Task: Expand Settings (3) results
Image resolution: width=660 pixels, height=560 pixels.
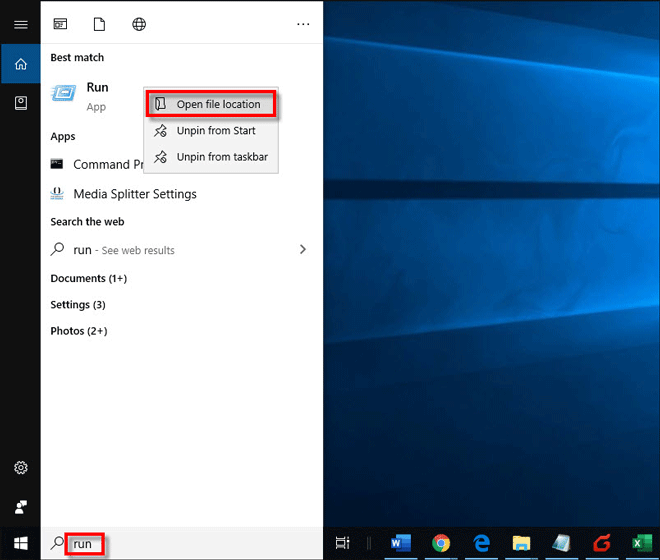Action: pyautogui.click(x=78, y=304)
